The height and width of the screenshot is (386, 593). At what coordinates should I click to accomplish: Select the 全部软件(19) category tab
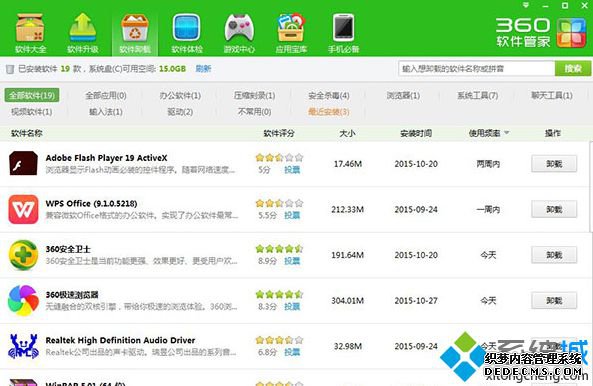coord(32,95)
